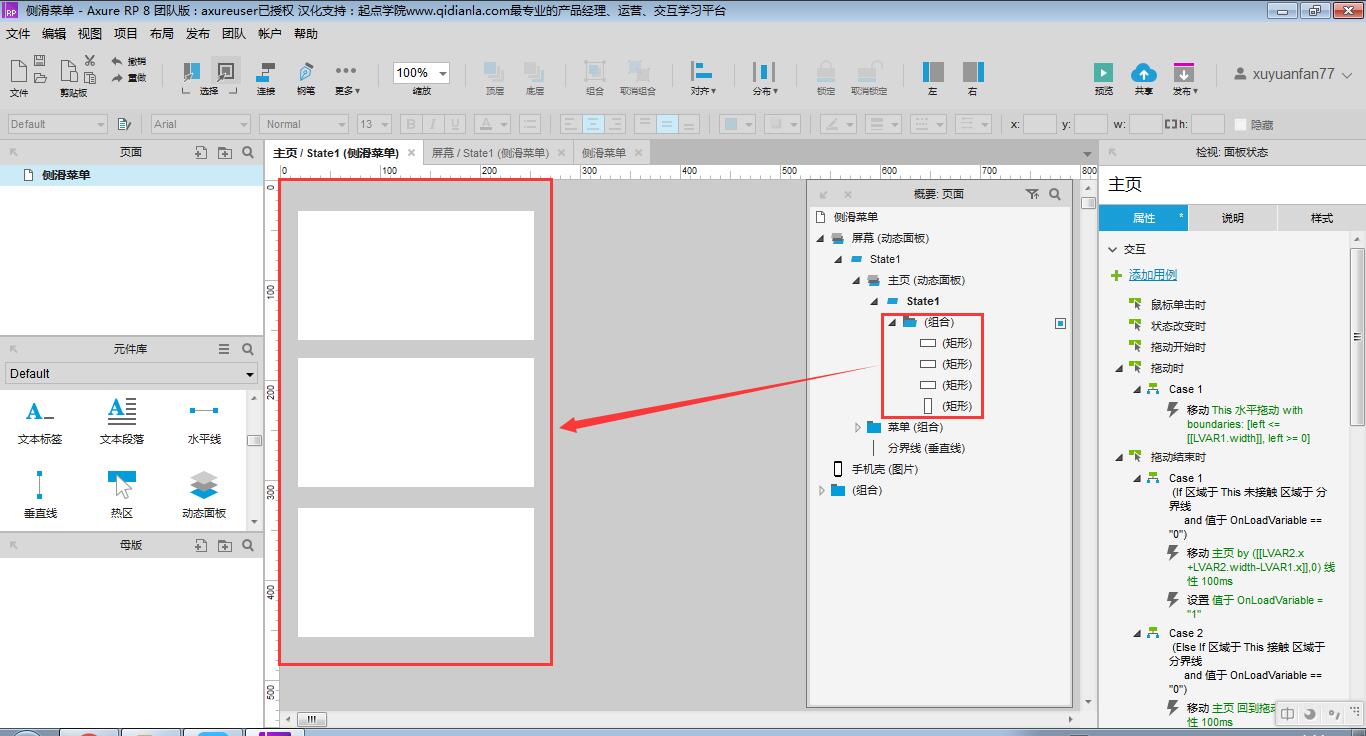Click the filter icon in 概要 panel
The height and width of the screenshot is (736, 1366).
(1032, 194)
